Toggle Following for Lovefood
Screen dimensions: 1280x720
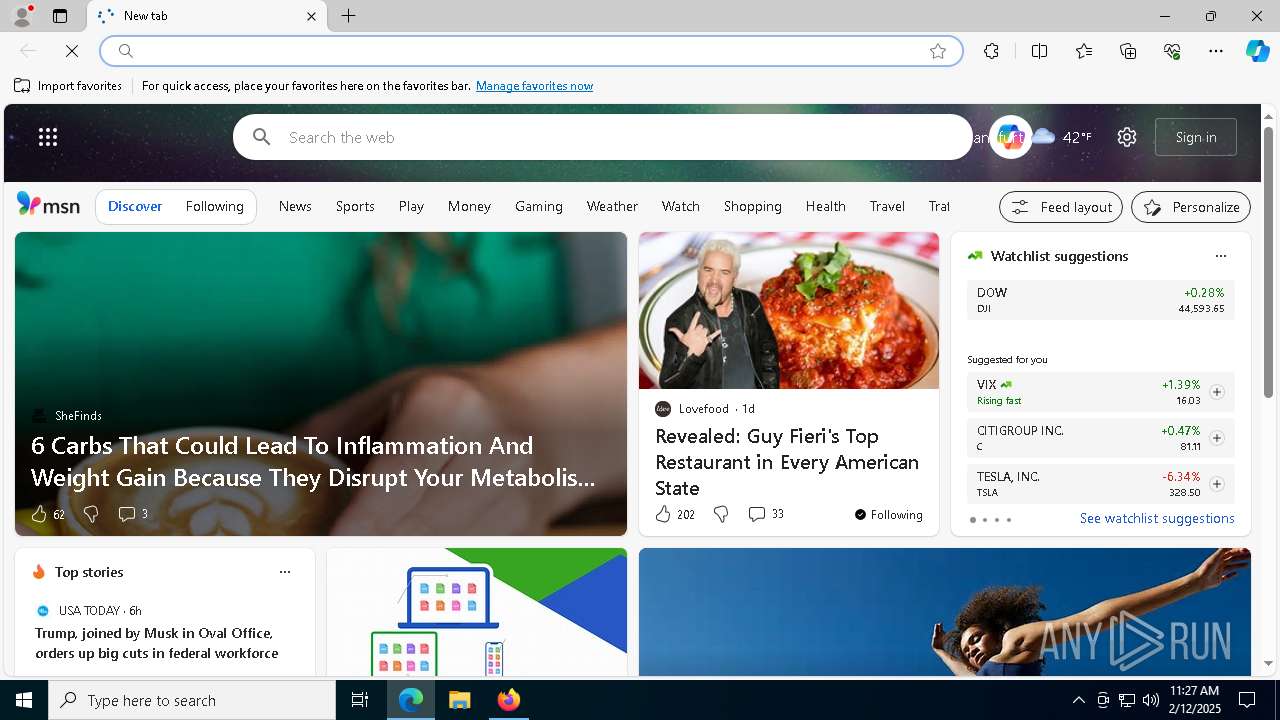888,514
